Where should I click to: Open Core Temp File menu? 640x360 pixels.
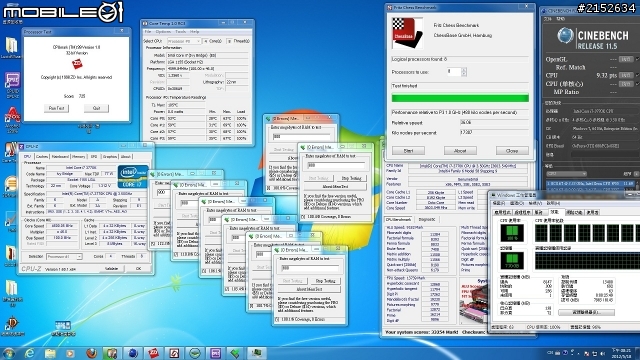coord(148,32)
